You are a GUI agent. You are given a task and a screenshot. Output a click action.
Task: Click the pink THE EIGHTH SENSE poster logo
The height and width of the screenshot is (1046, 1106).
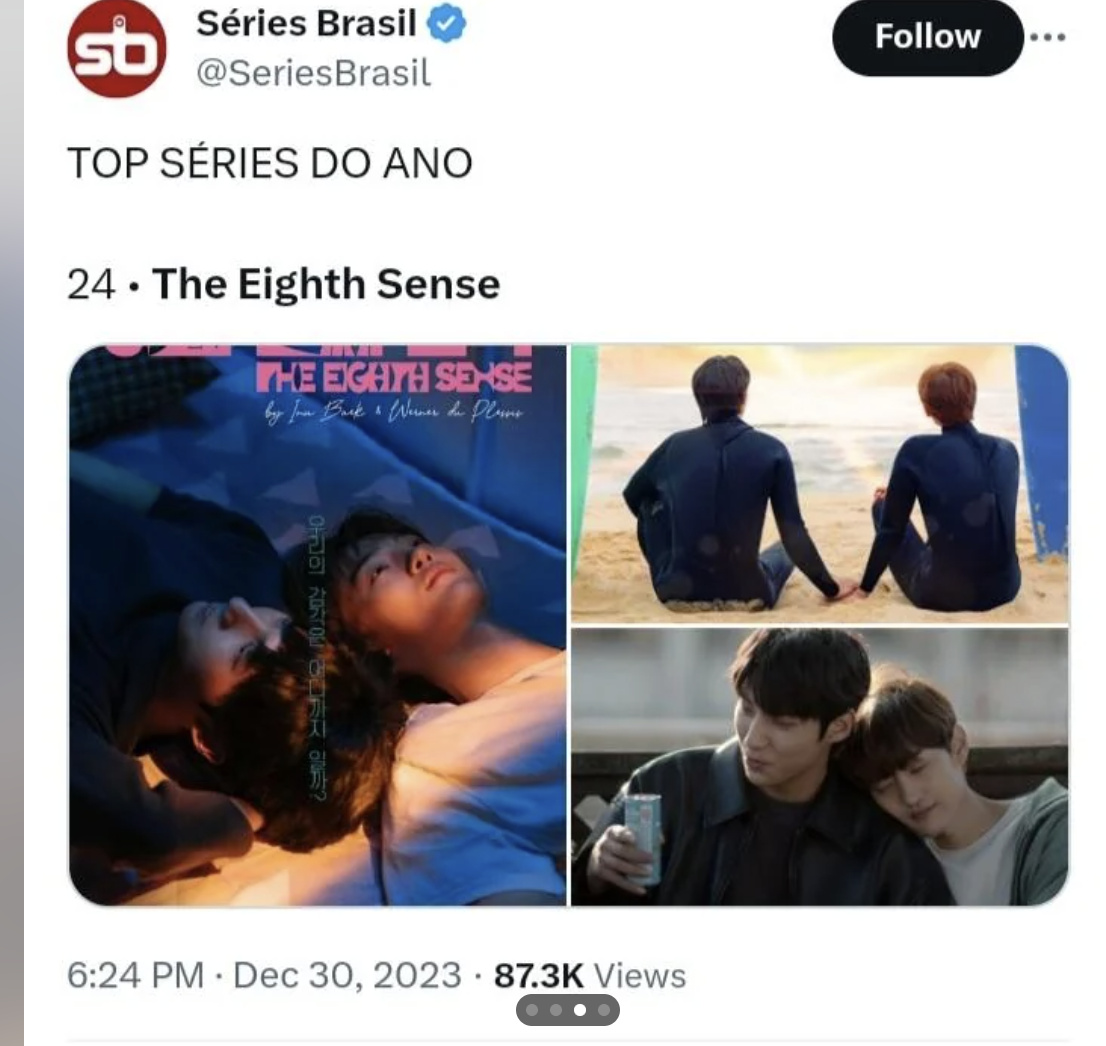(394, 379)
